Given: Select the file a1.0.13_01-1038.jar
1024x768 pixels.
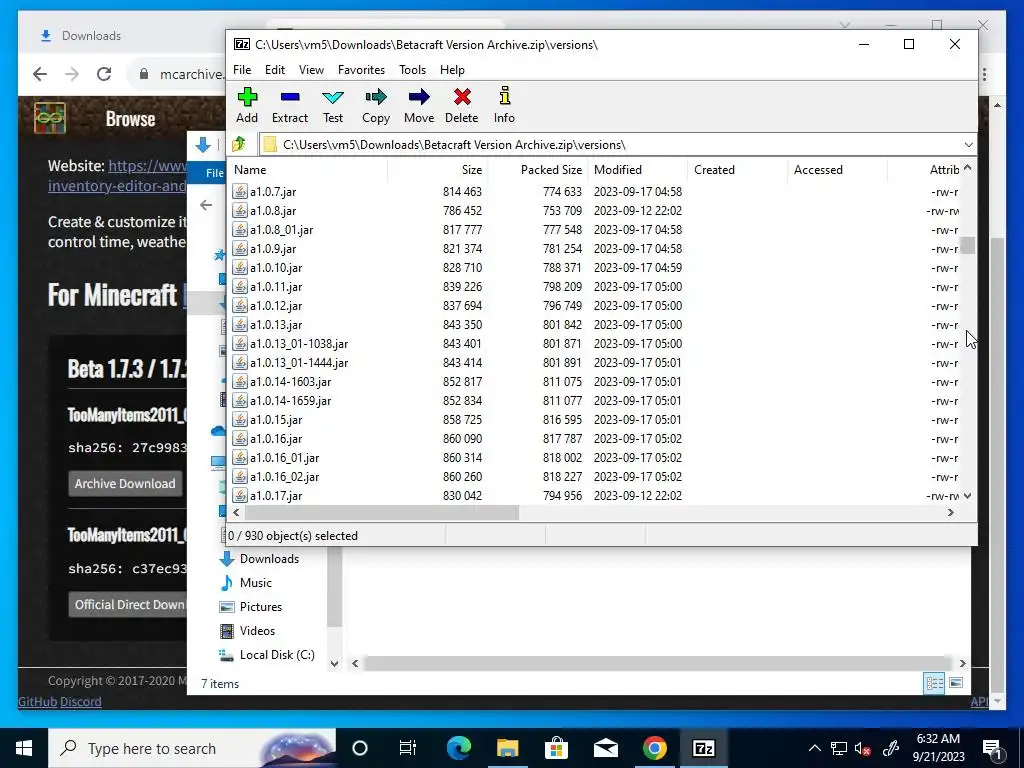Looking at the screenshot, I should point(298,344).
